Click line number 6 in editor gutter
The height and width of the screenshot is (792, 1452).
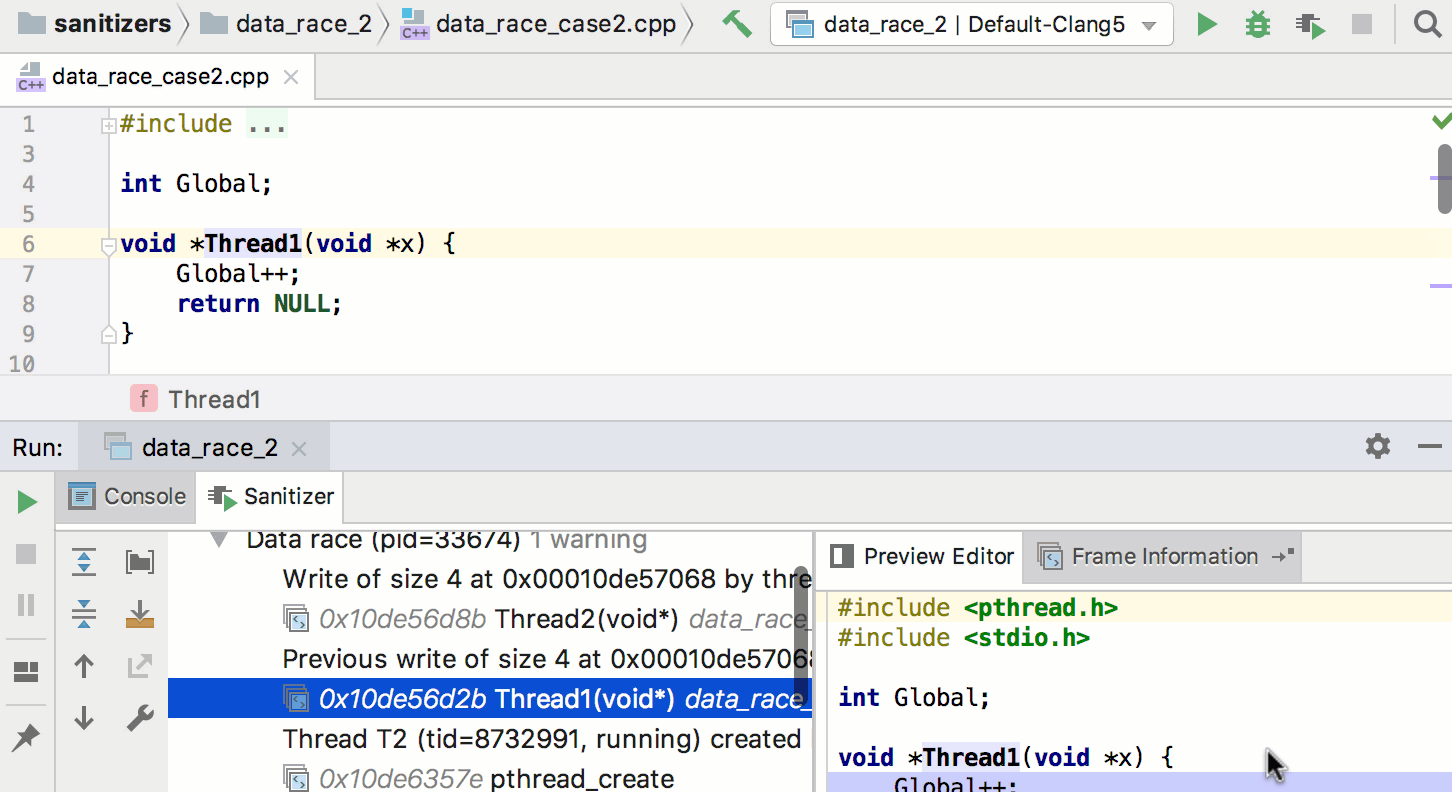[x=28, y=244]
